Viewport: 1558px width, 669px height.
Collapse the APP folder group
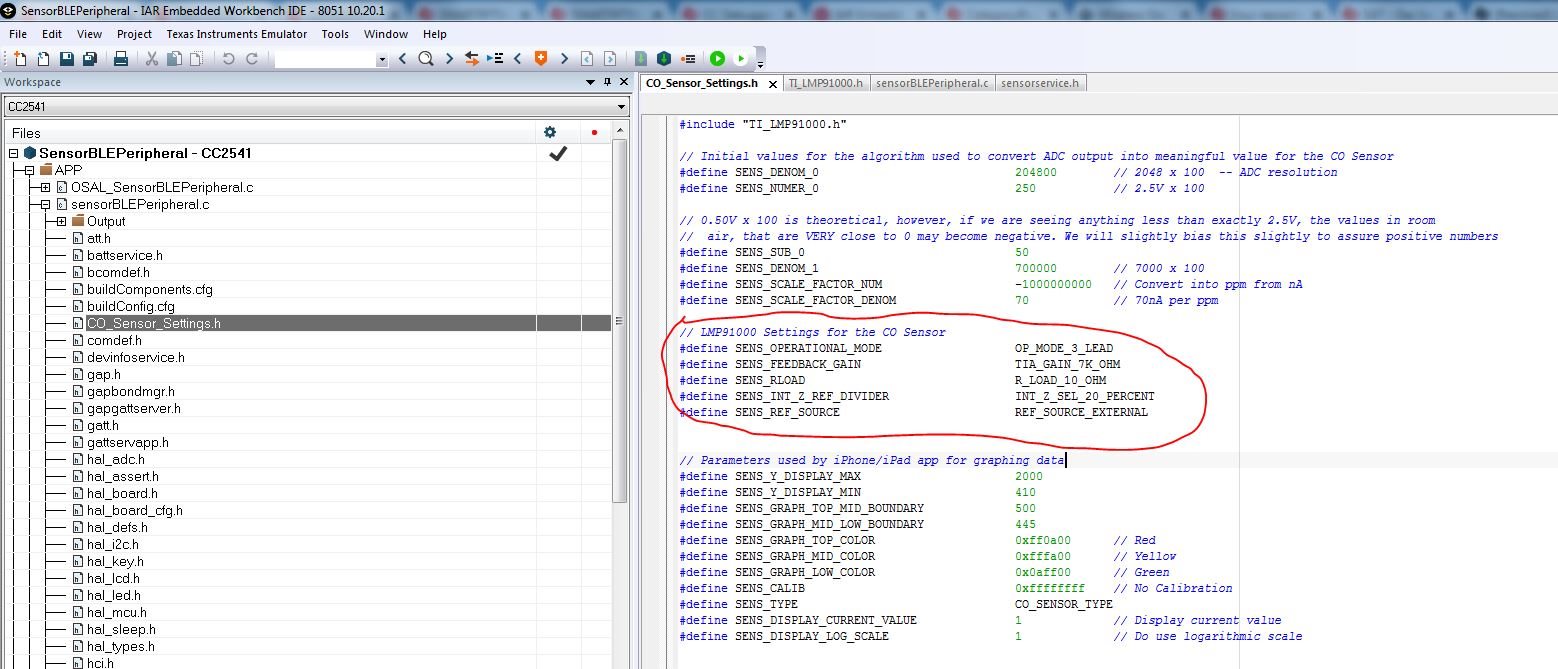click(x=29, y=170)
